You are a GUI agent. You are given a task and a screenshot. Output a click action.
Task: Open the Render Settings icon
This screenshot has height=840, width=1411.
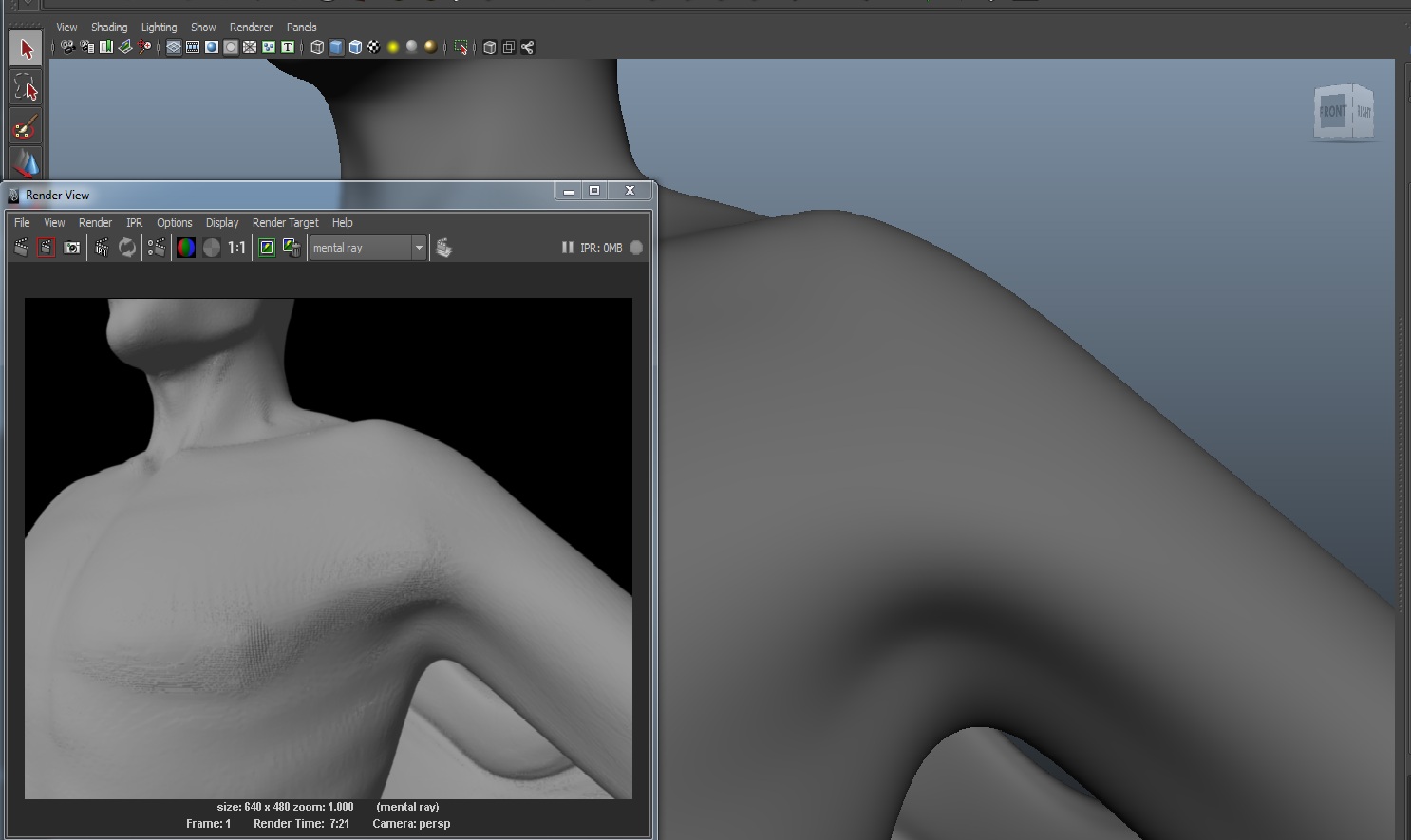[x=157, y=248]
